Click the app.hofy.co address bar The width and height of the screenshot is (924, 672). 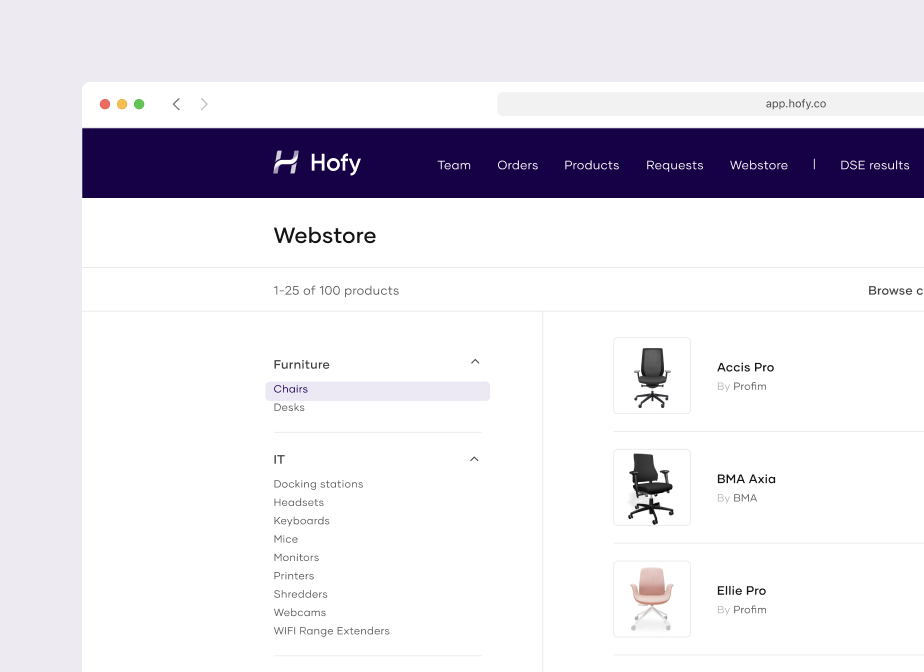pyautogui.click(x=710, y=104)
